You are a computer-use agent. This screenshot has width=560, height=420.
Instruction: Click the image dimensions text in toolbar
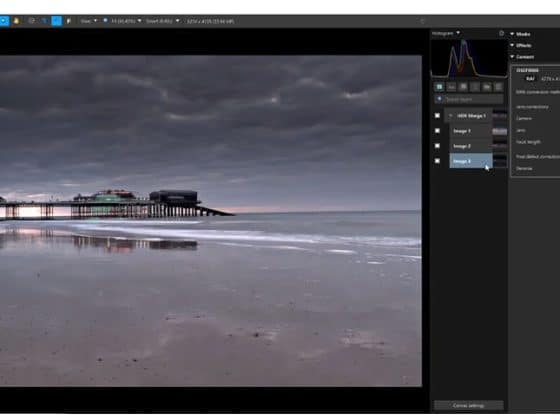tap(210, 21)
